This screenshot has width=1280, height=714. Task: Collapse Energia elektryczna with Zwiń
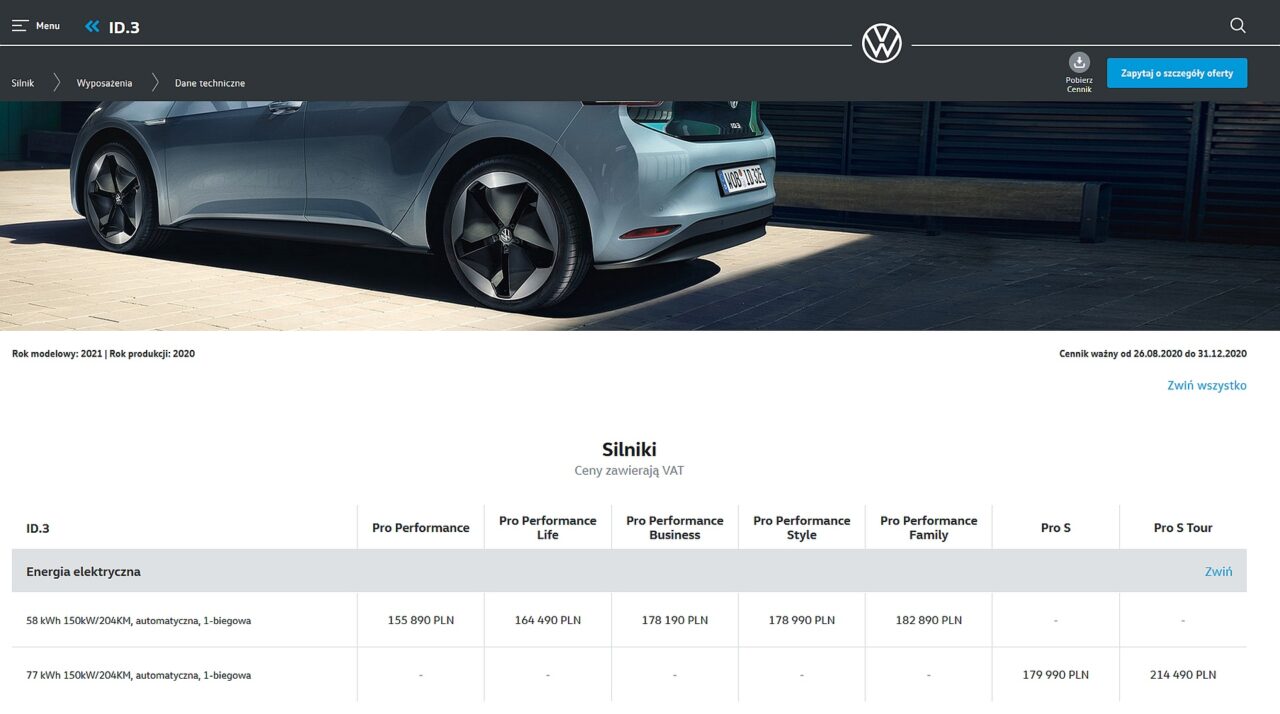(x=1218, y=572)
